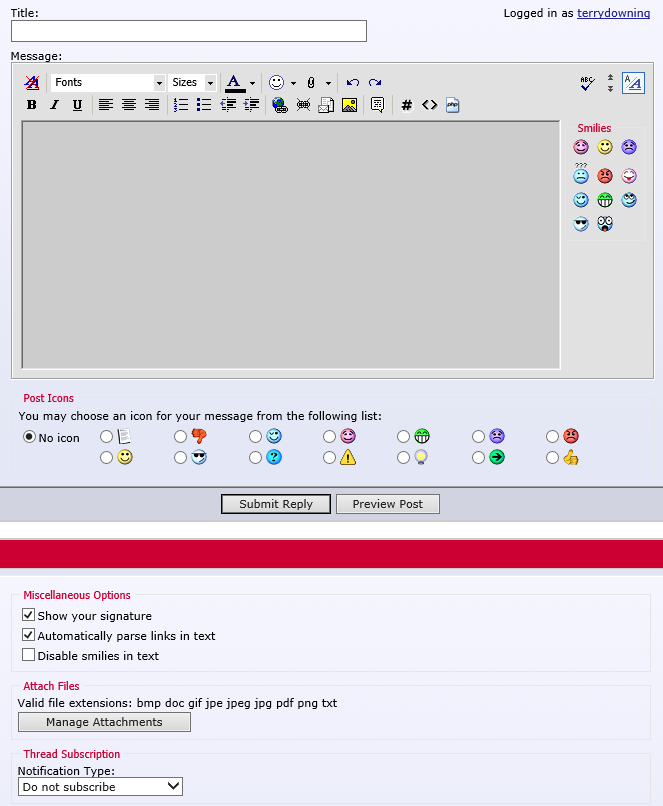Screen dimensions: 663x806
Task: Select the red angry face post icon
Action: click(552, 436)
